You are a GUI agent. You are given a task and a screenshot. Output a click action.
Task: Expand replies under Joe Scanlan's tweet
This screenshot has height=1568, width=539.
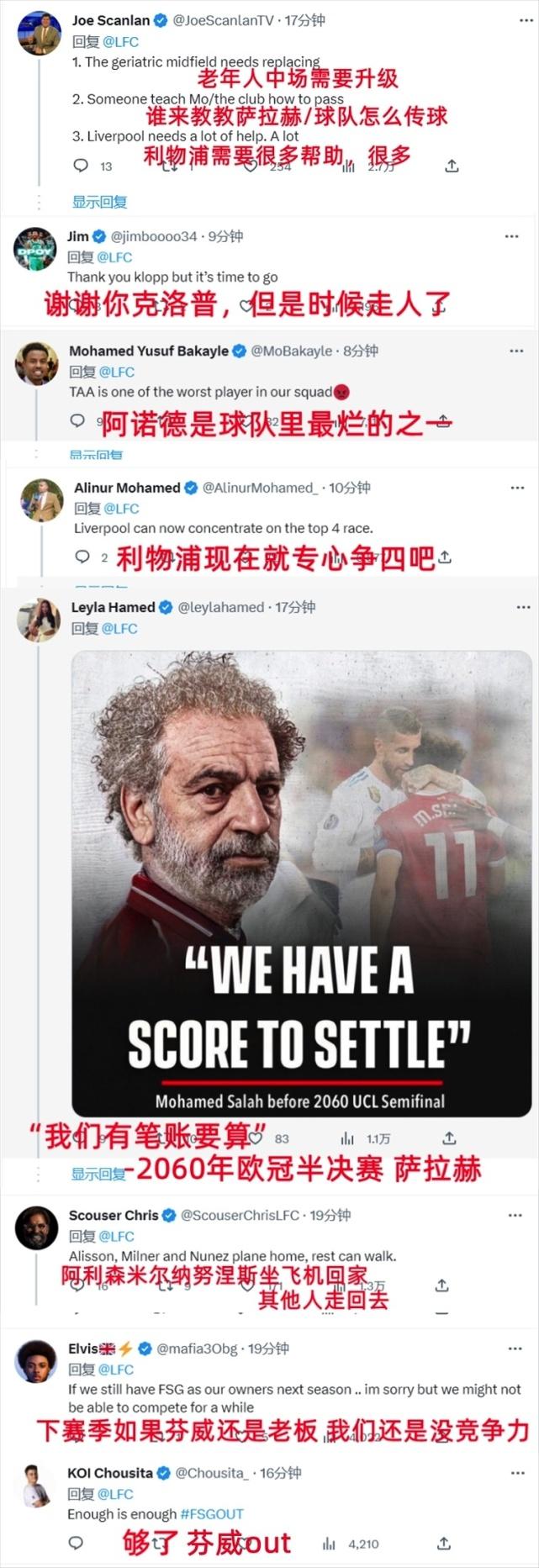click(x=99, y=202)
